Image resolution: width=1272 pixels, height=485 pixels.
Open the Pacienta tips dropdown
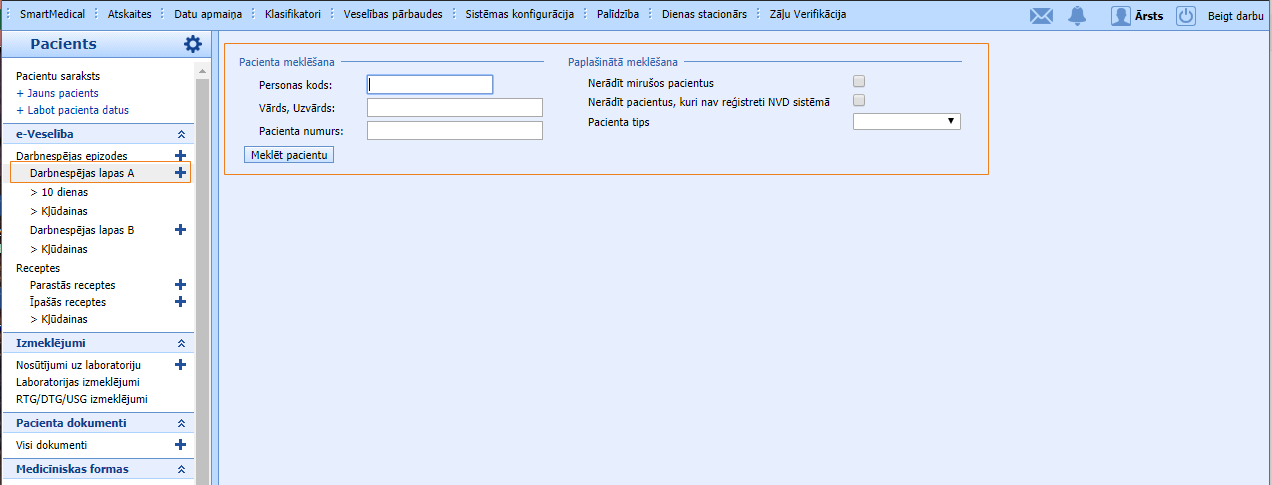(x=906, y=121)
